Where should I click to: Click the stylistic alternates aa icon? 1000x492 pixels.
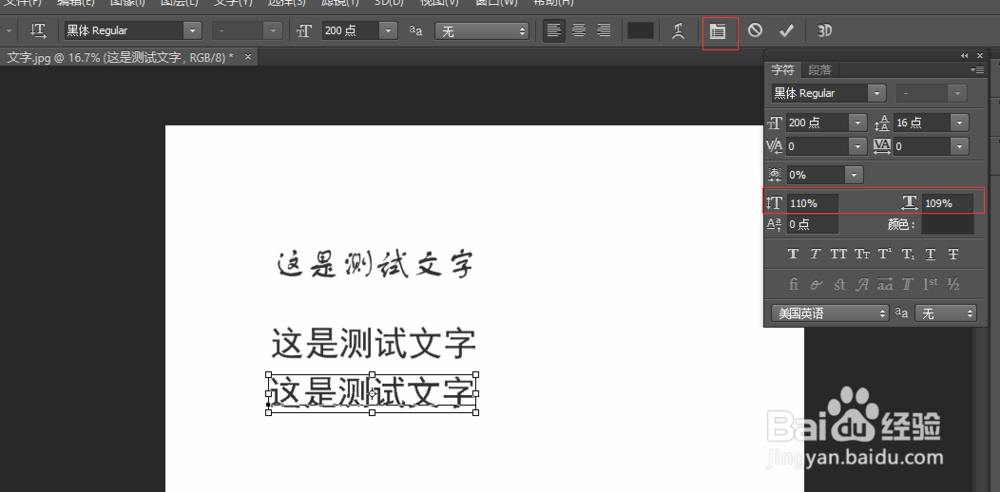click(x=885, y=285)
